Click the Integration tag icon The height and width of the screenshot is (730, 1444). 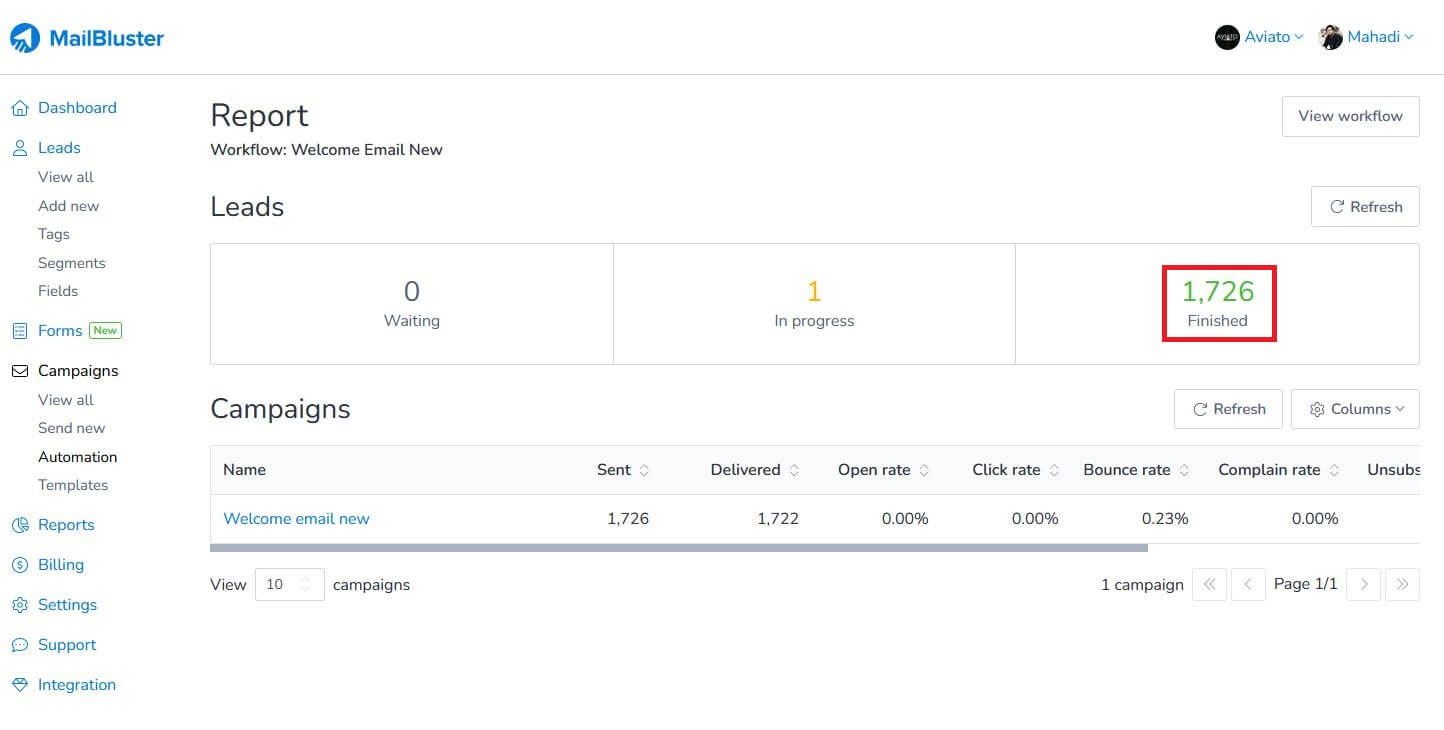21,684
